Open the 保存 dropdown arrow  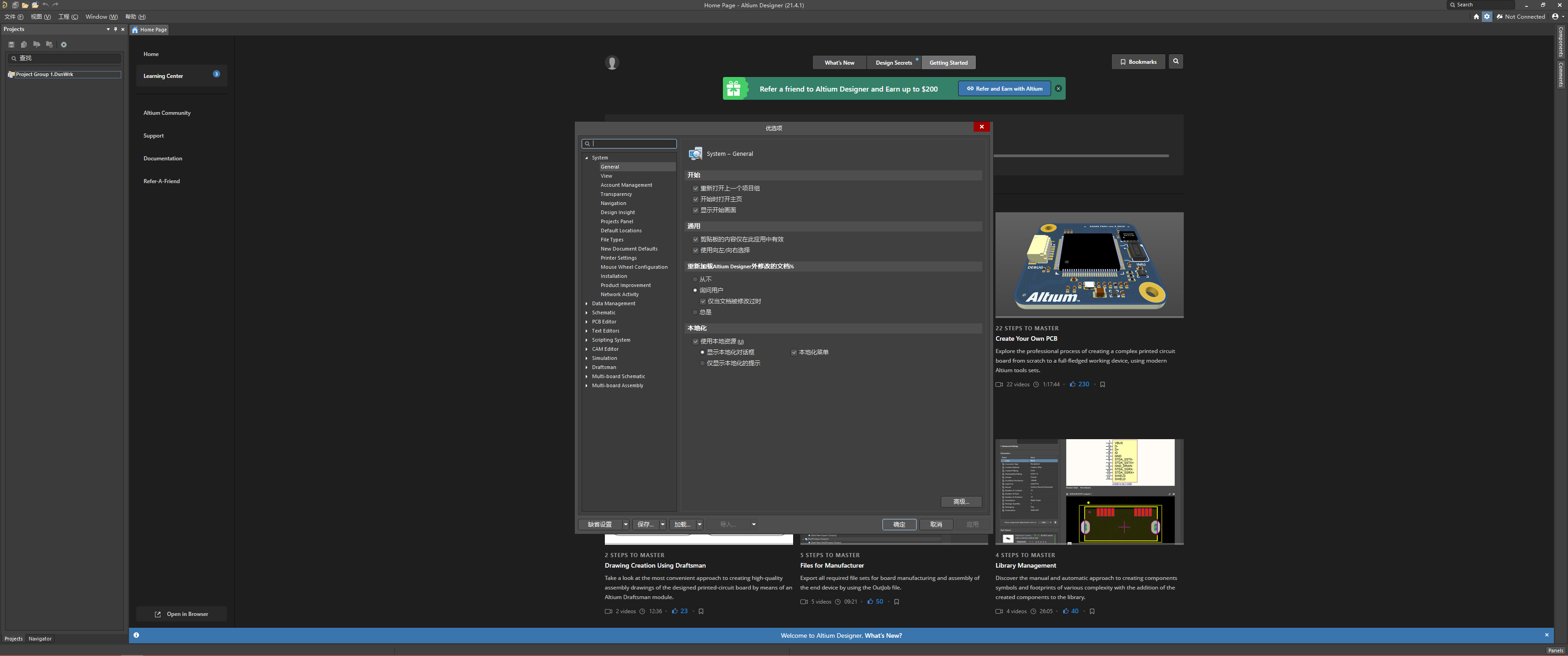point(663,525)
